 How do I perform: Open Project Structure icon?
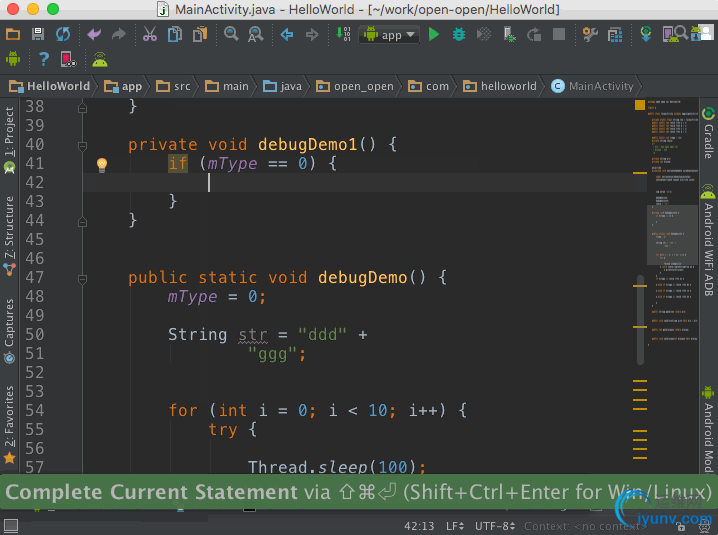[615, 35]
